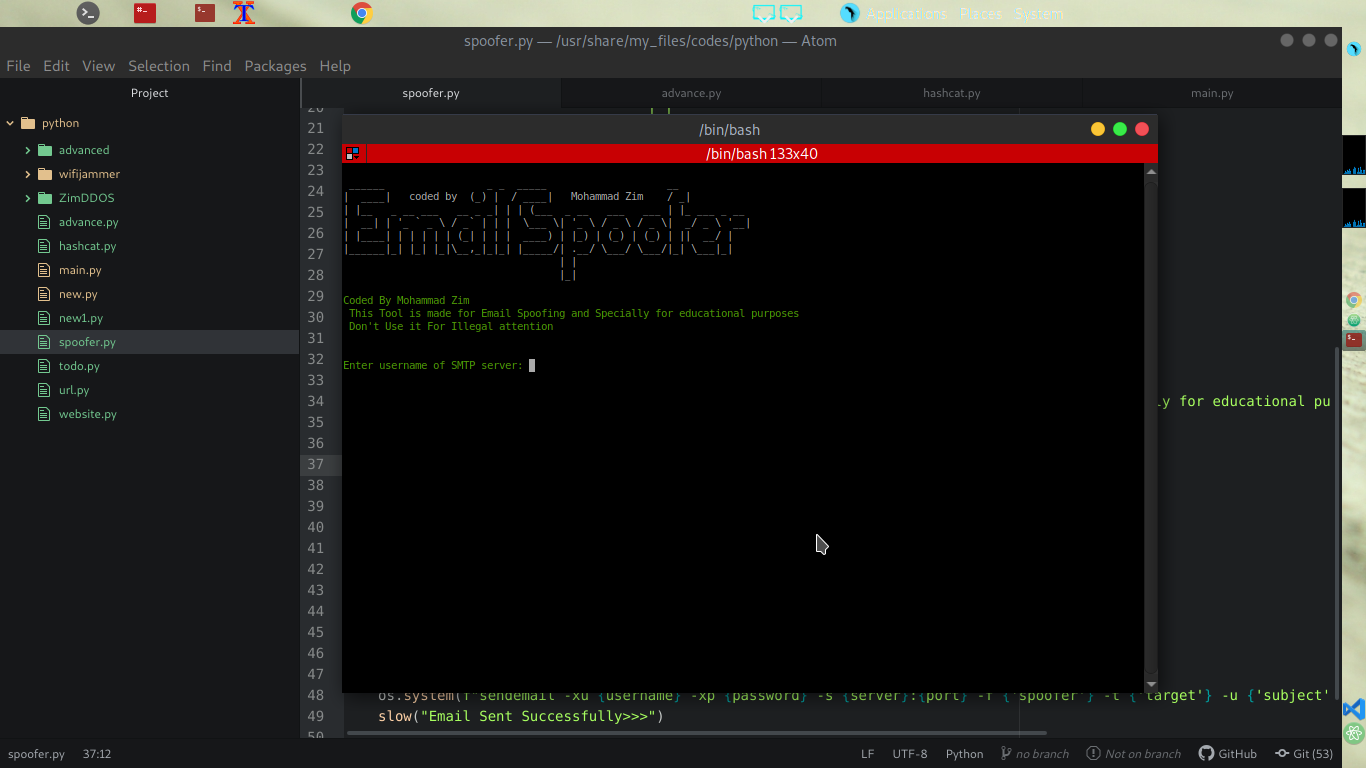
Task: Expand the advanced folder
Action: [x=27, y=149]
